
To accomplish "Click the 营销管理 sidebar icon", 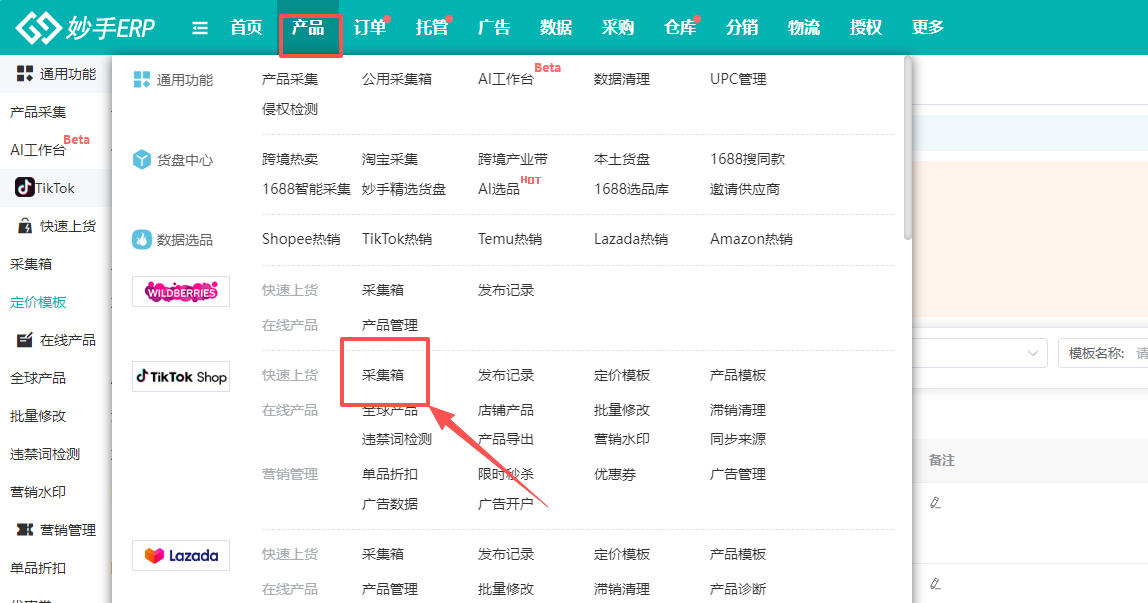I will click(x=25, y=529).
